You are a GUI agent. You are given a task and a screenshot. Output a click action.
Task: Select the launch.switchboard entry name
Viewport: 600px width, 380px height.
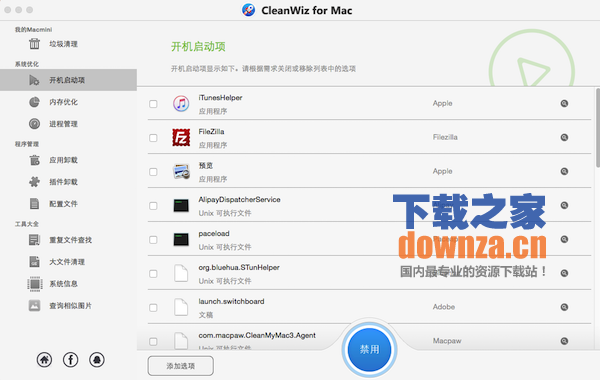[x=231, y=301]
